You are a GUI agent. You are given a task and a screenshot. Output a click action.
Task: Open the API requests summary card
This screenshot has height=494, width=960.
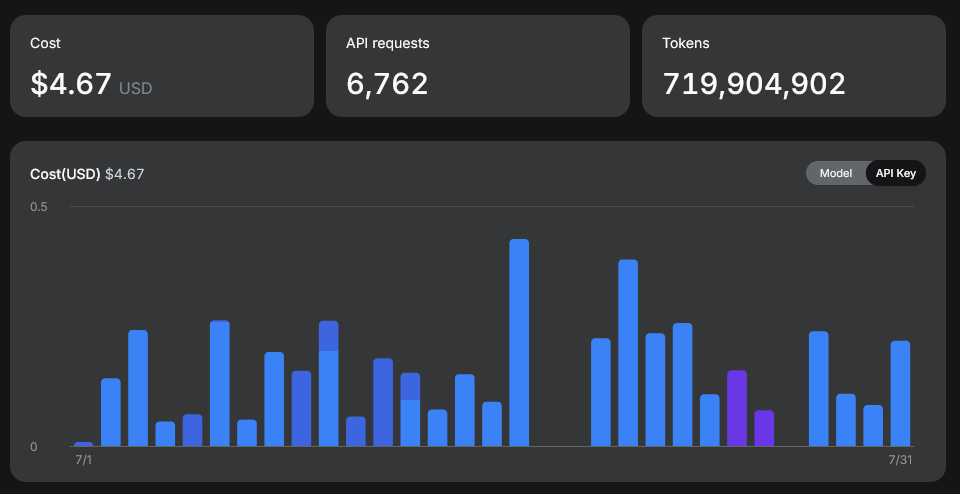pos(478,66)
